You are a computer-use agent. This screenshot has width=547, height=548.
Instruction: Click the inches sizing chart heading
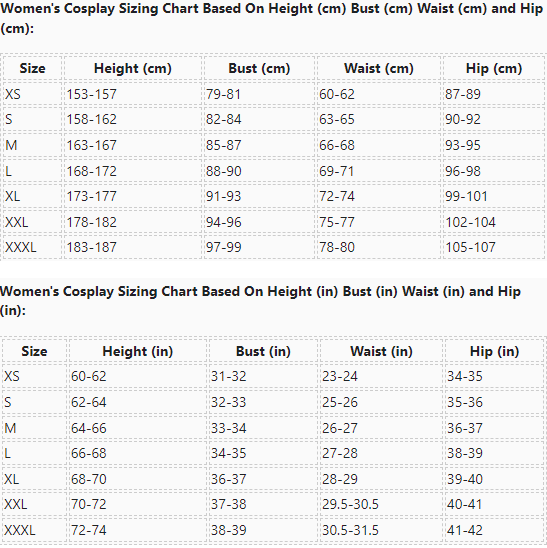[x=260, y=301]
